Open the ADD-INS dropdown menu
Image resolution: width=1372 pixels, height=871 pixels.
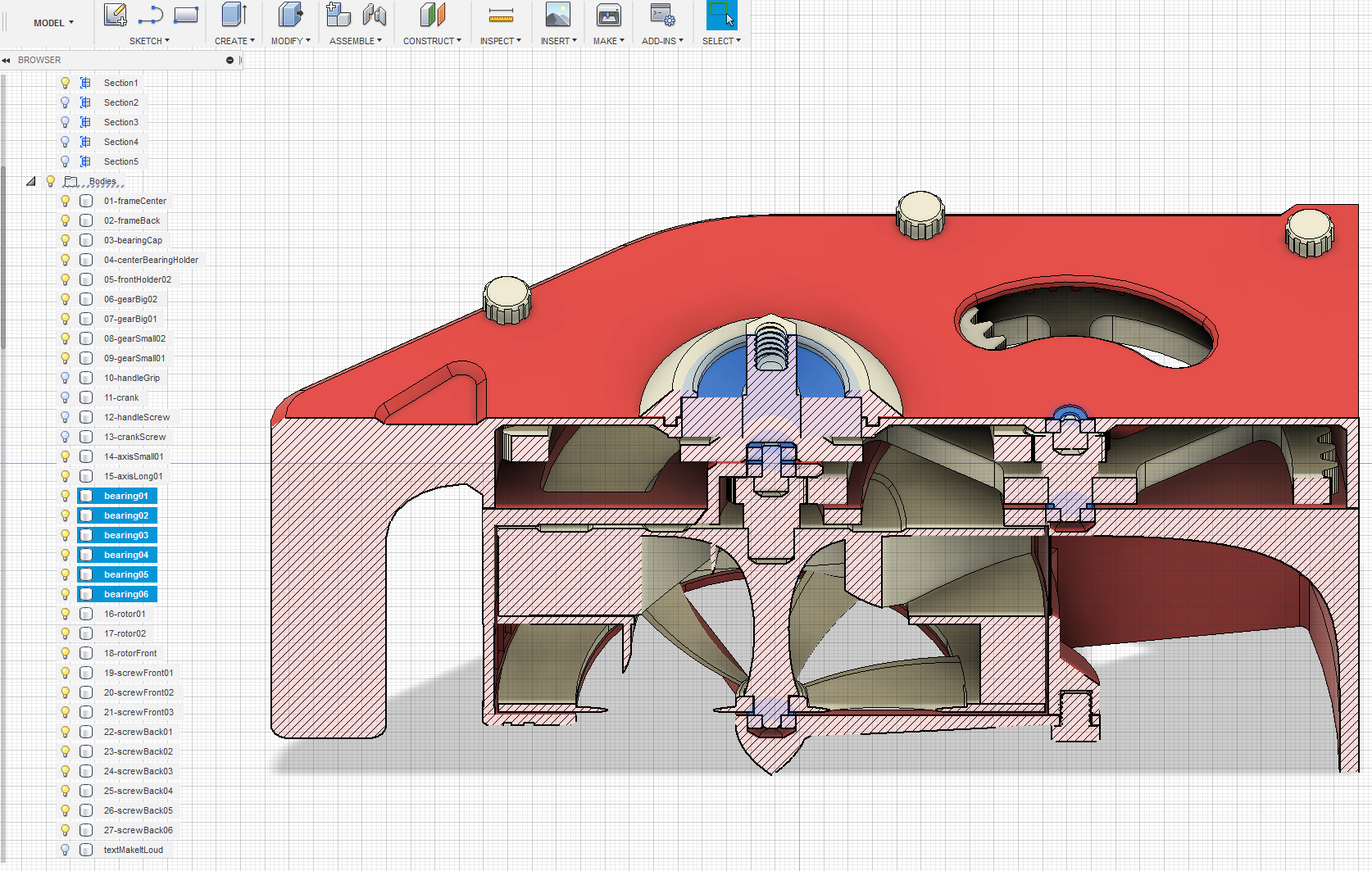coord(662,41)
